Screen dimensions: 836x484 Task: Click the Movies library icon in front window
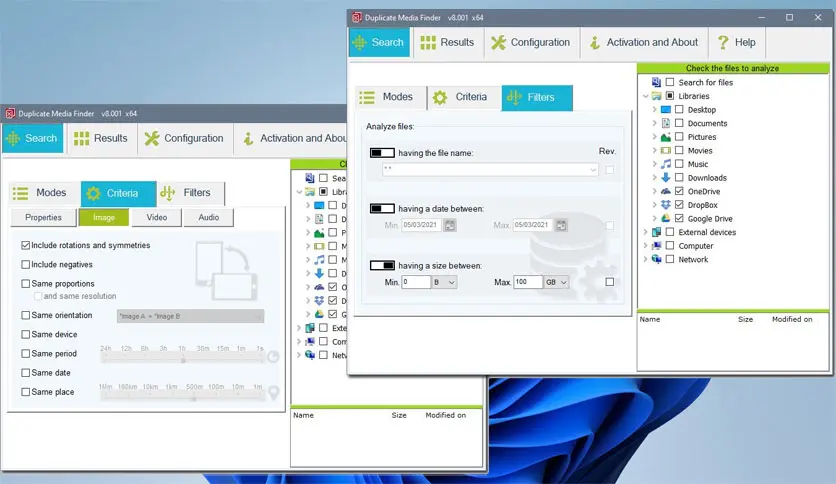[665, 150]
